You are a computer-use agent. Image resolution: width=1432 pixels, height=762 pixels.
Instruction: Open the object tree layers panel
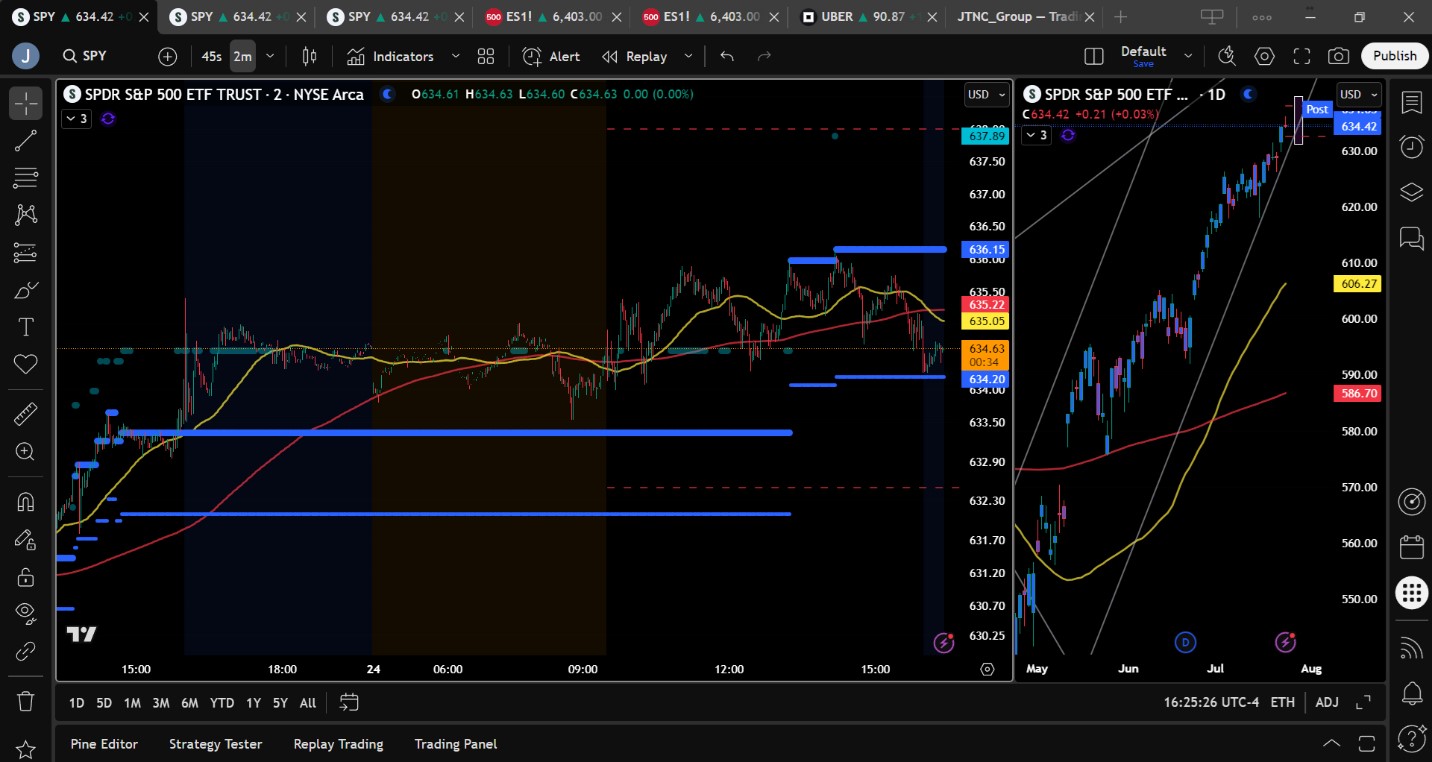point(1412,192)
